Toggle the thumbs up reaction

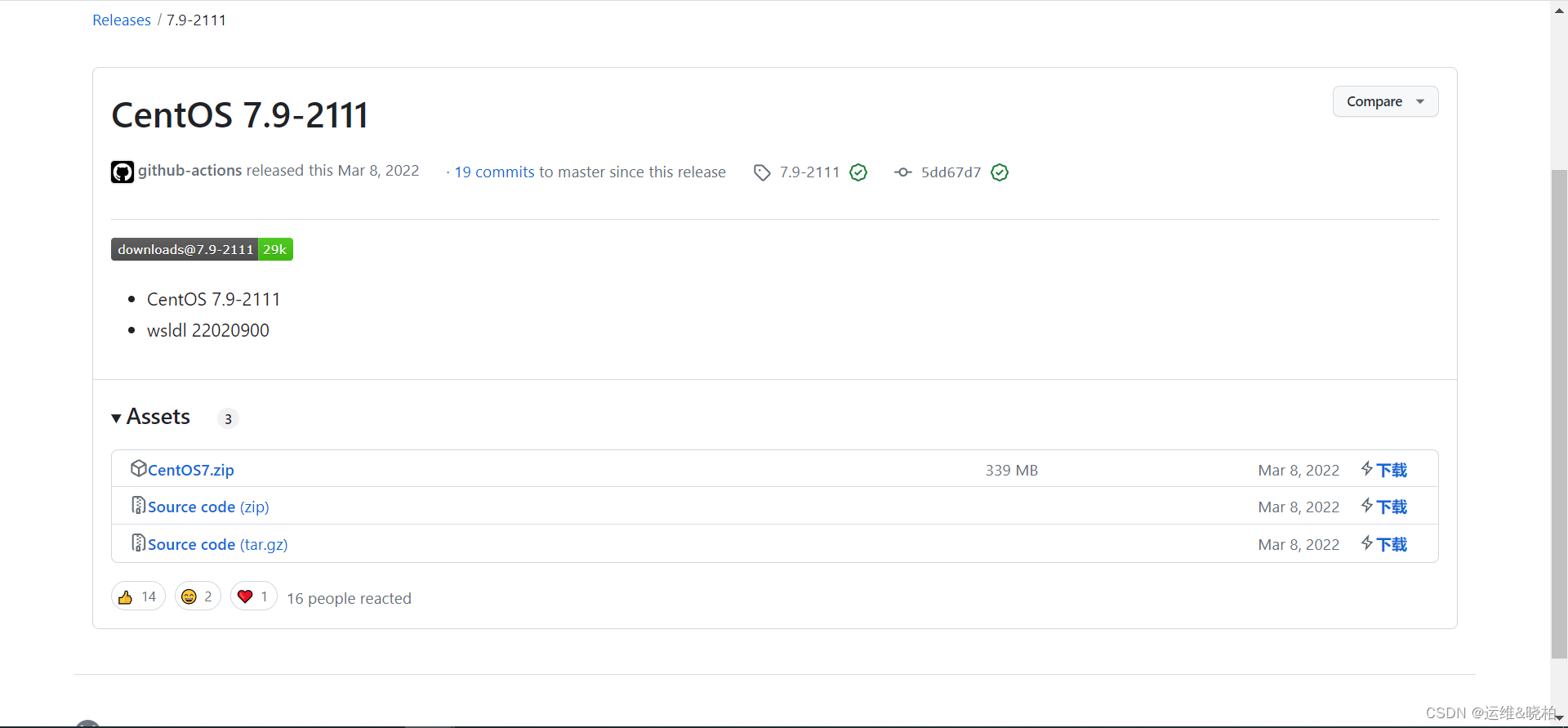(x=138, y=596)
